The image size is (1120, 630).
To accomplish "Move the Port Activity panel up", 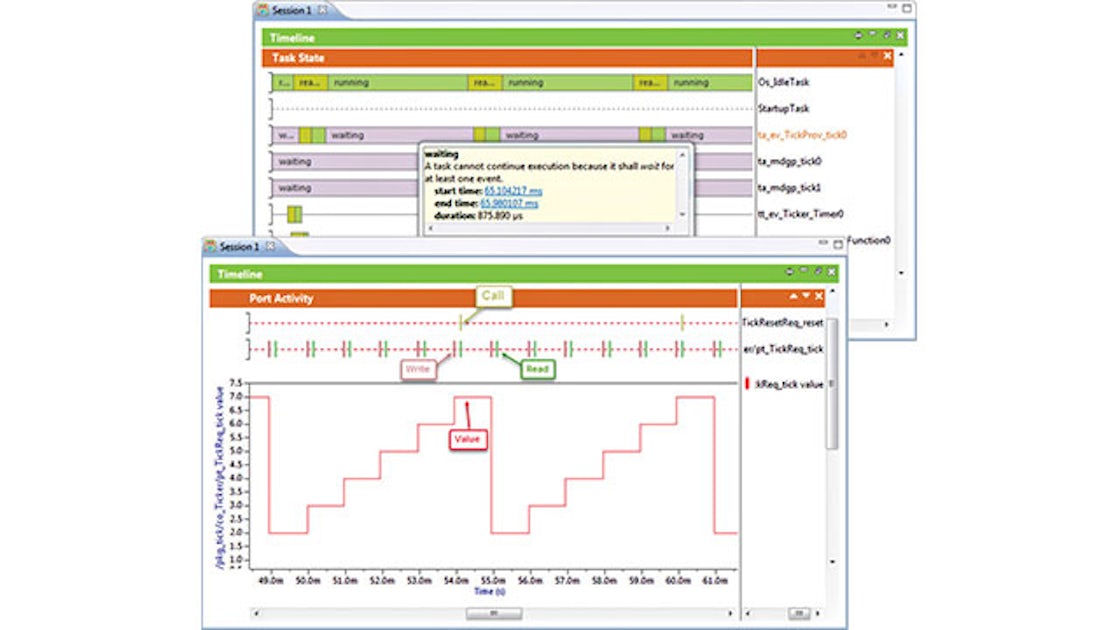I will click(x=794, y=297).
